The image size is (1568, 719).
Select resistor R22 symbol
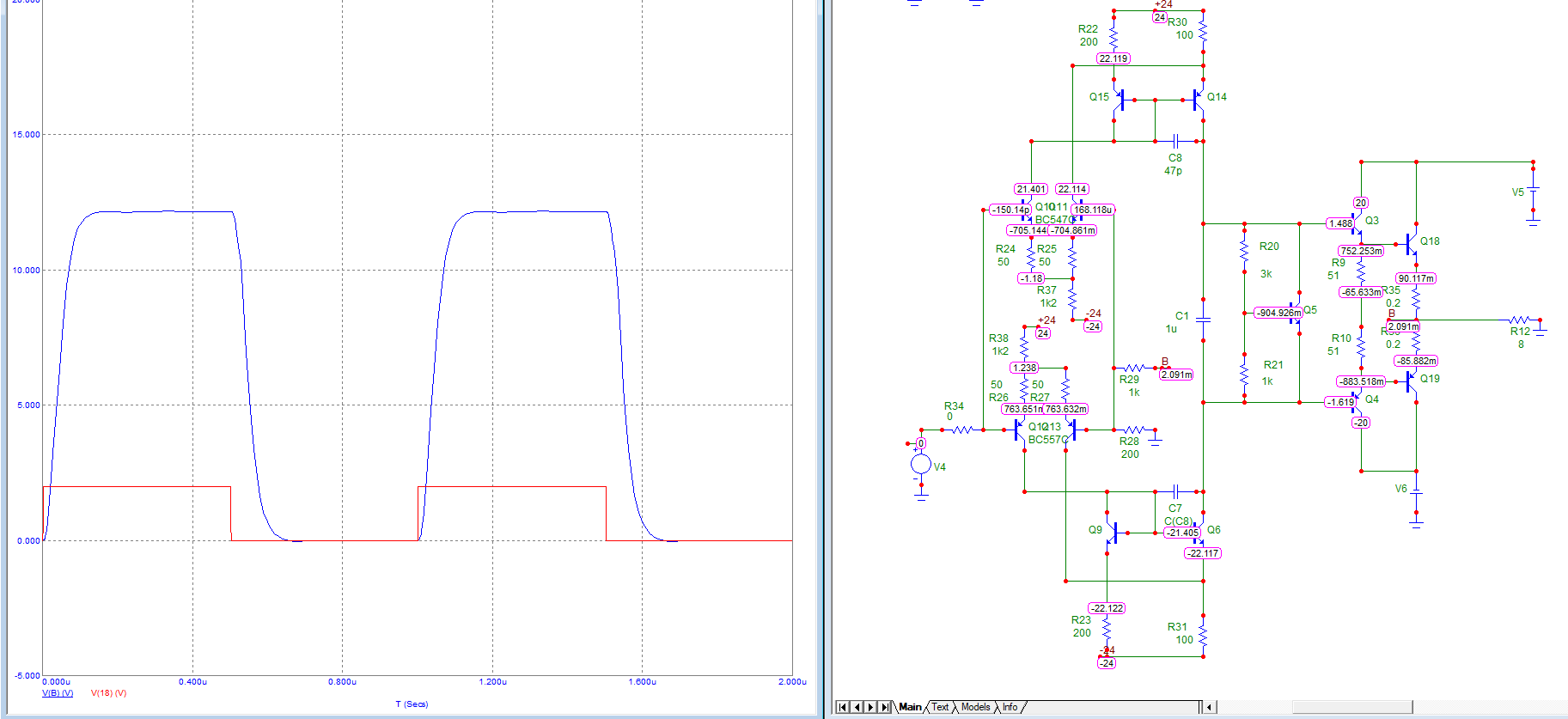(x=1113, y=37)
